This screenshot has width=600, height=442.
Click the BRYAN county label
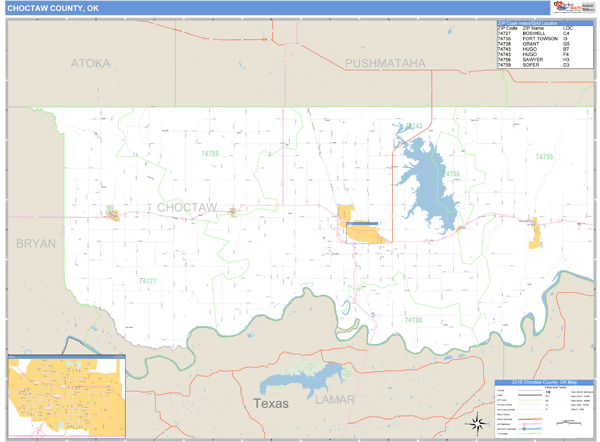click(x=35, y=243)
